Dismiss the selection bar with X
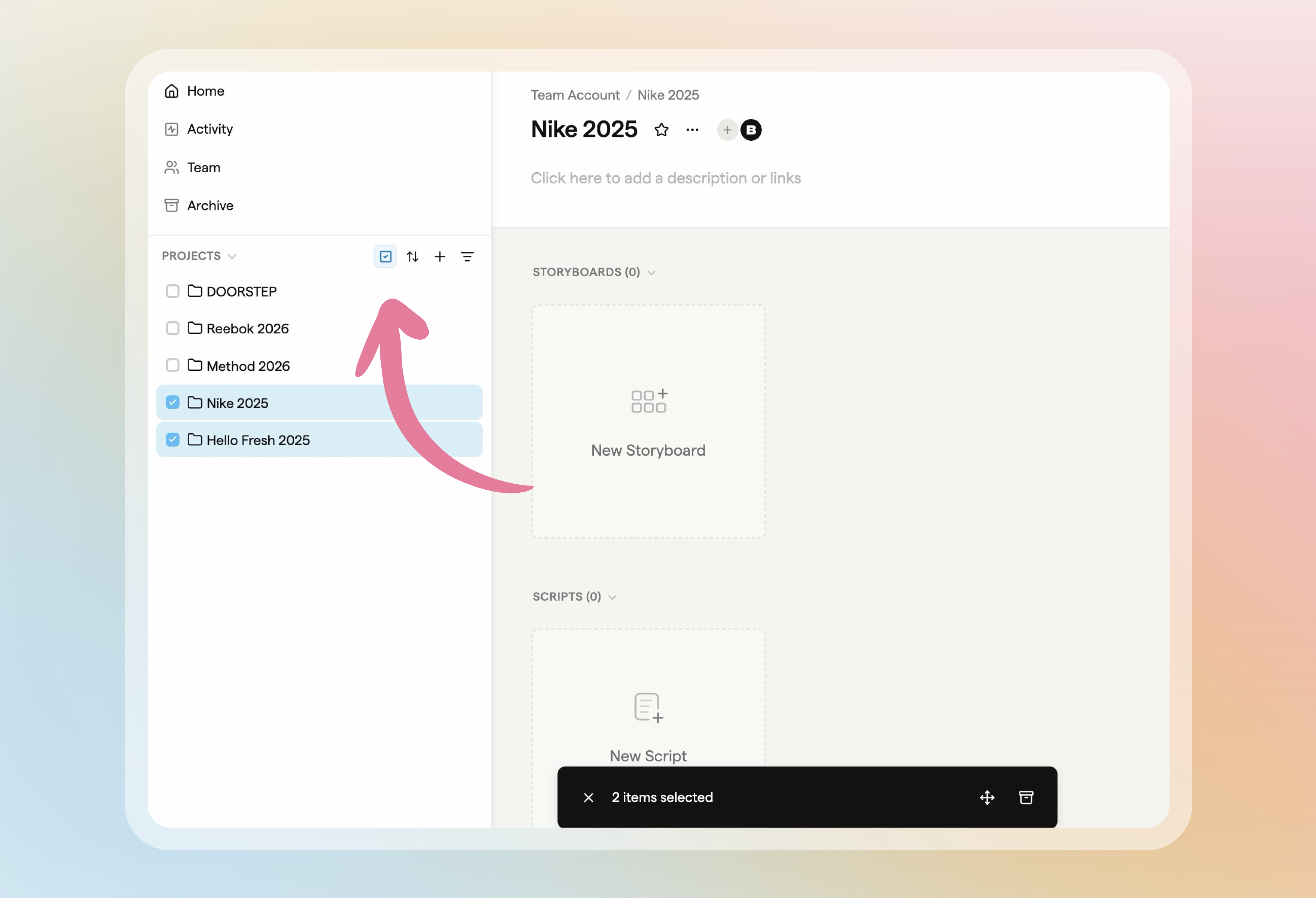Image resolution: width=1316 pixels, height=898 pixels. [x=588, y=798]
